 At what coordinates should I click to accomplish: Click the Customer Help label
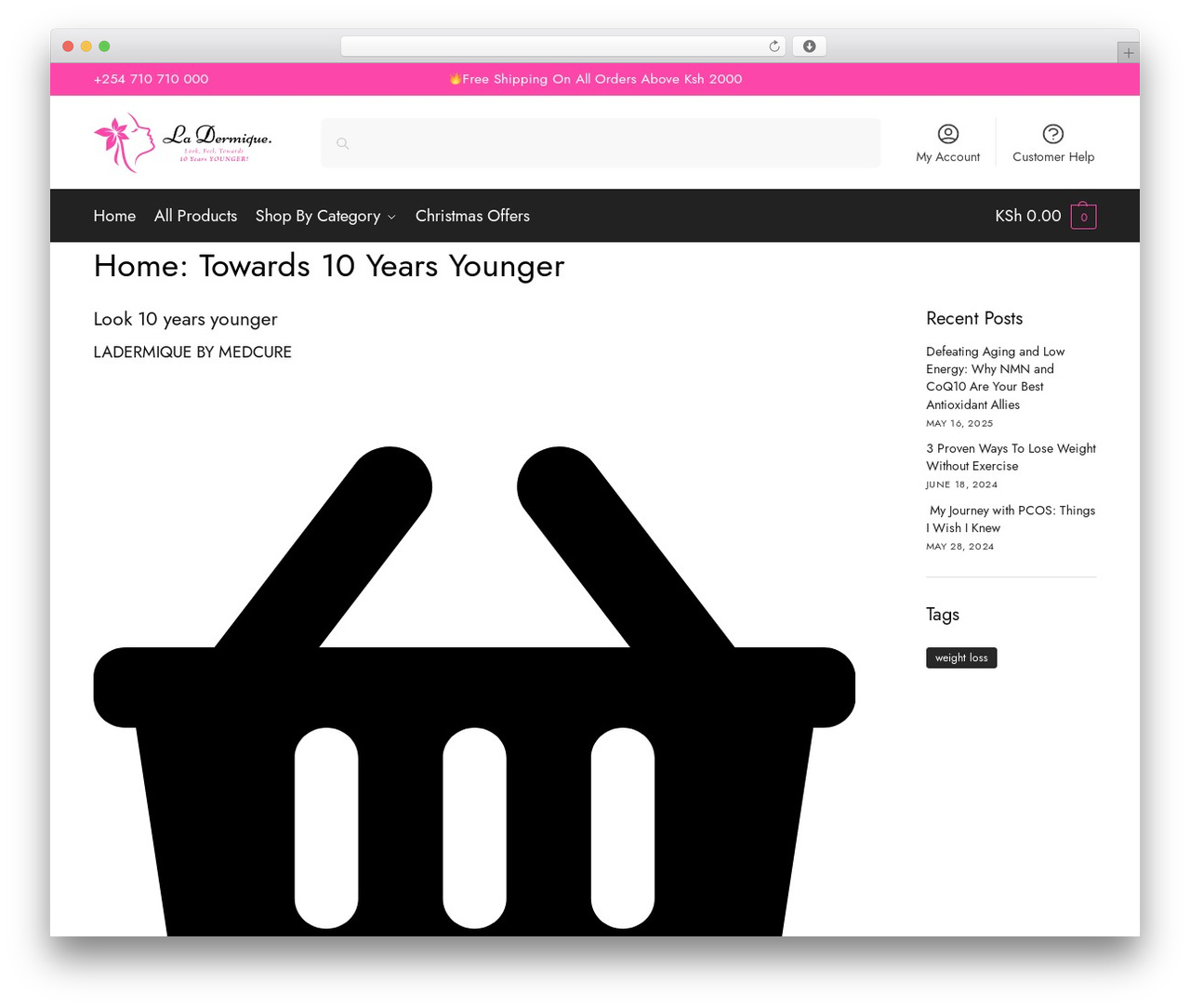pyautogui.click(x=1053, y=157)
